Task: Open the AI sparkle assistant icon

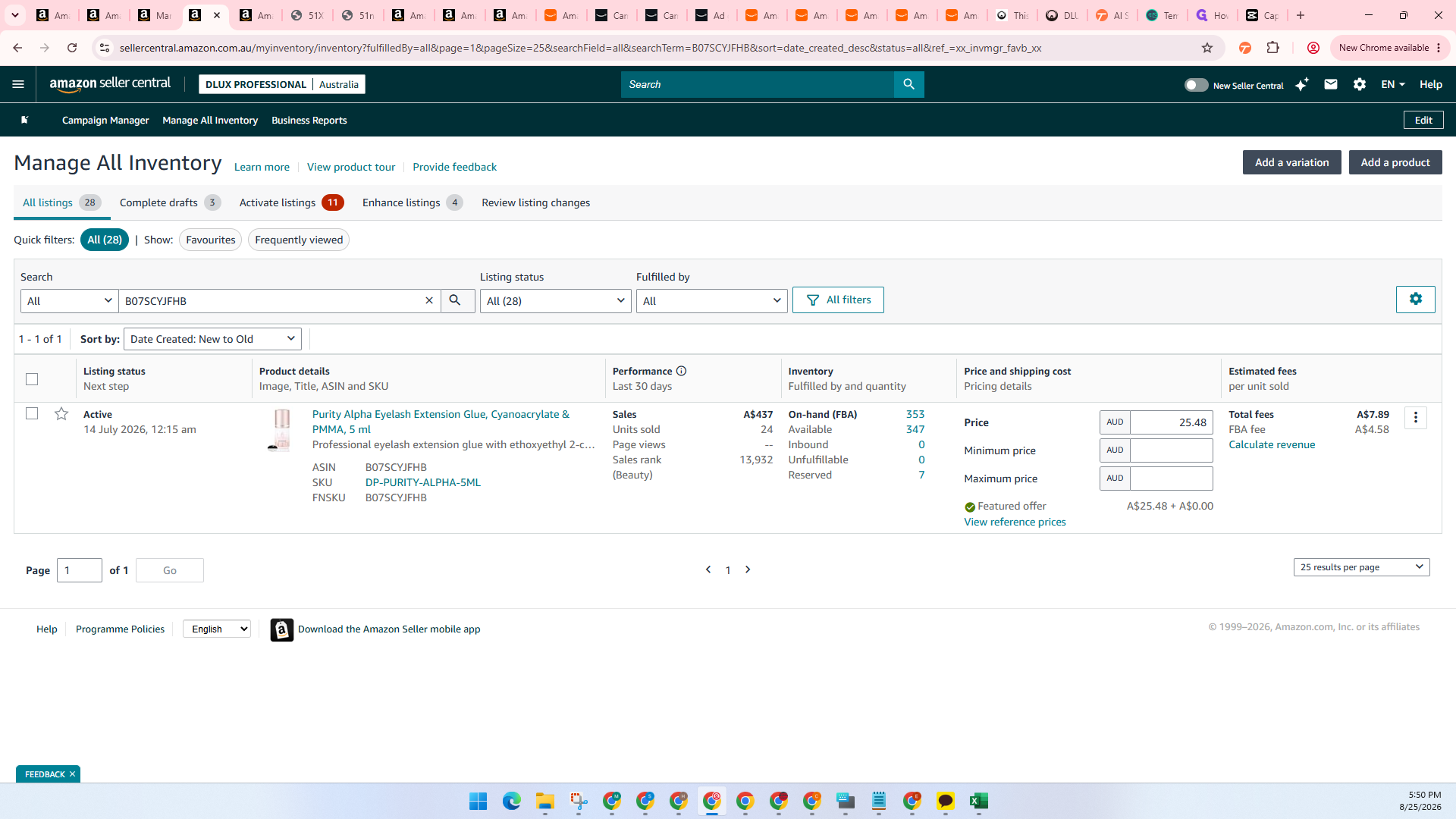Action: [1301, 84]
